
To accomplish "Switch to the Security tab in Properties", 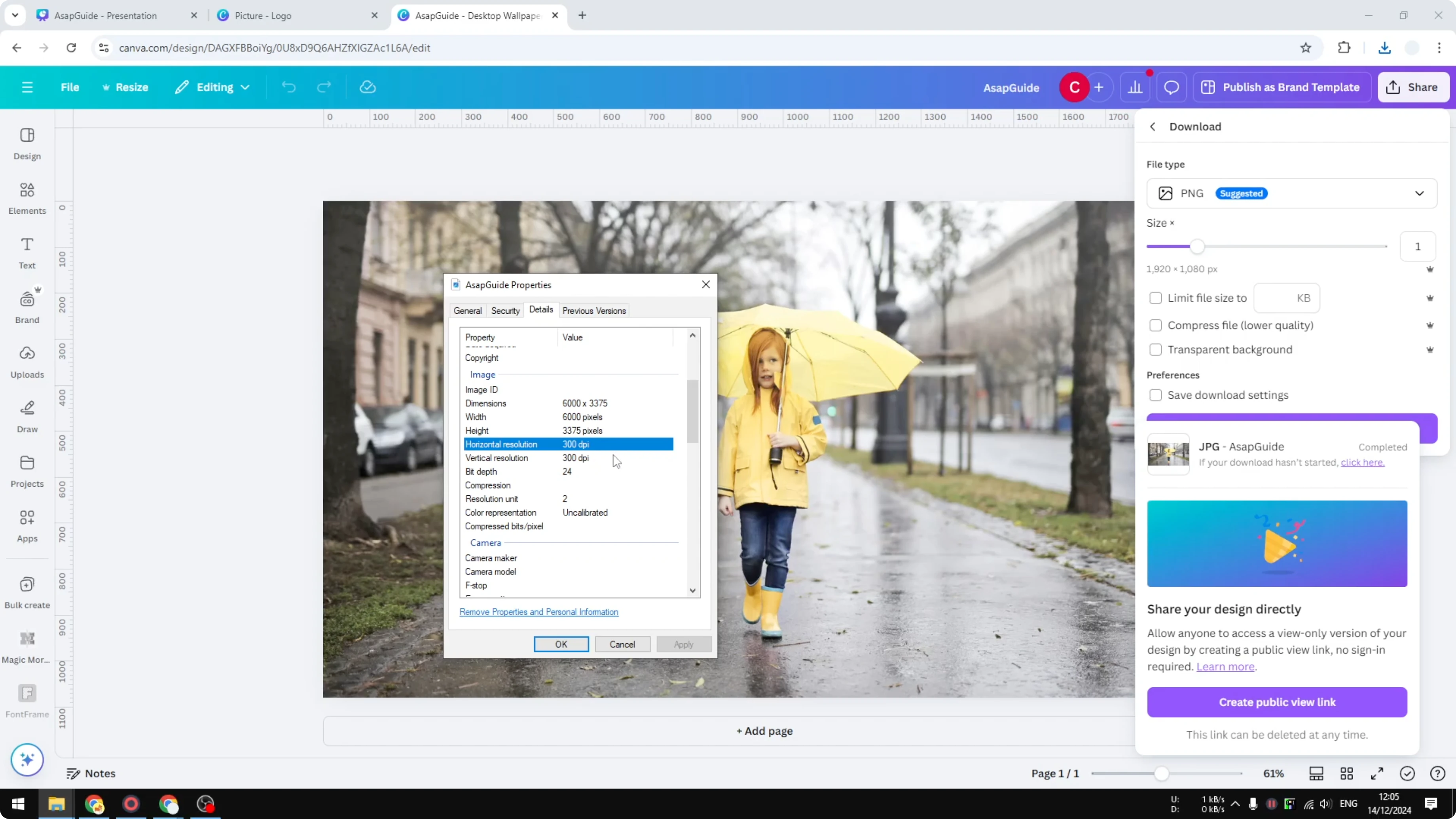I will 505,310.
